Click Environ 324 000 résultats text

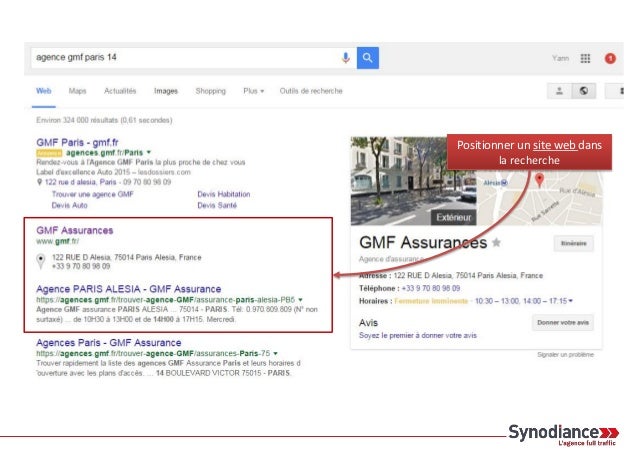(104, 120)
